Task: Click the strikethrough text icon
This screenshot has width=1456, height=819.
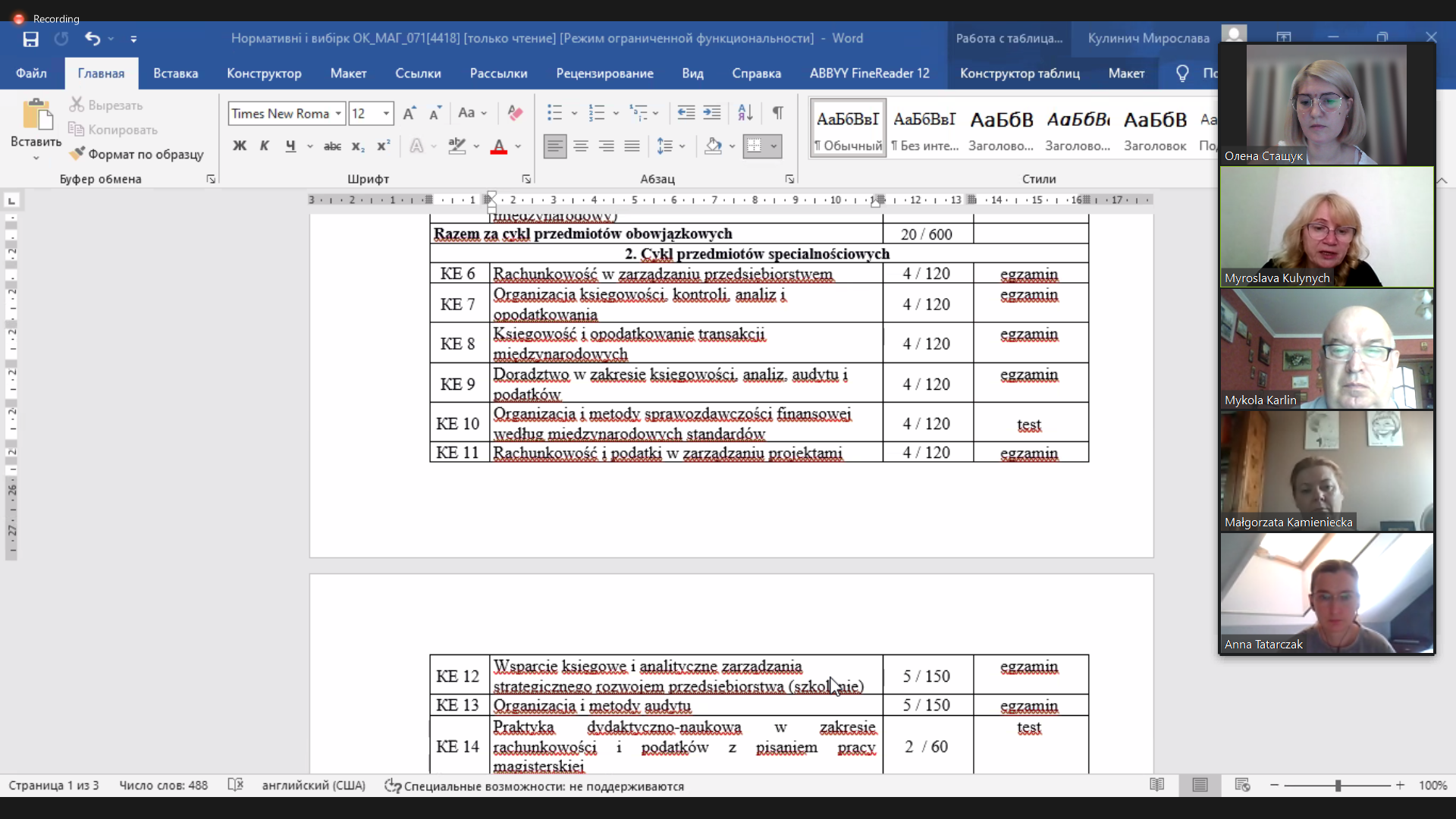Action: (x=332, y=146)
